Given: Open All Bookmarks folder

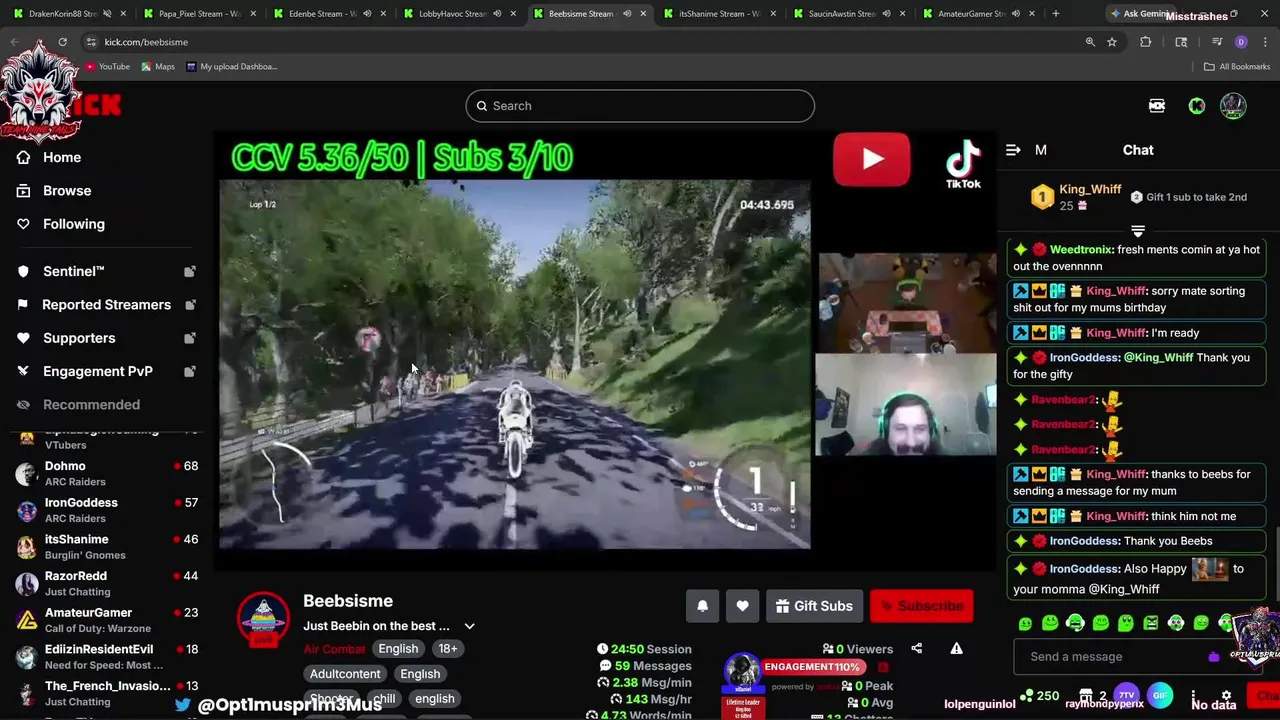Looking at the screenshot, I should pos(1237,67).
